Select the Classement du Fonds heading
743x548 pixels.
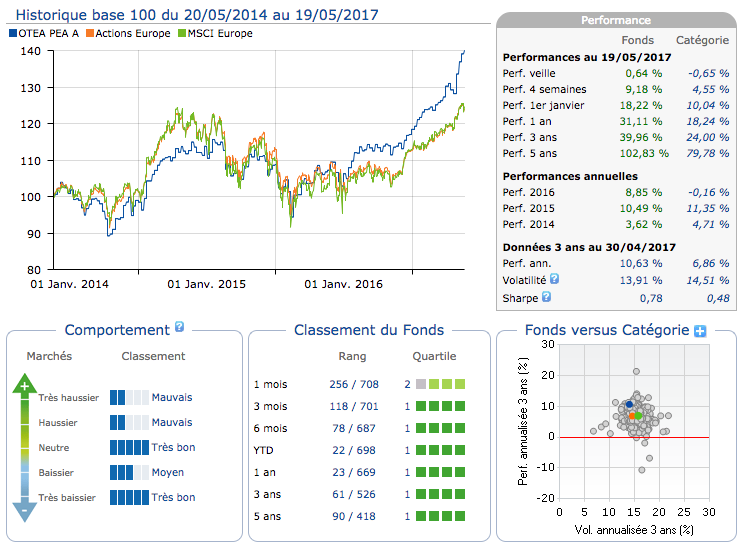pos(369,330)
